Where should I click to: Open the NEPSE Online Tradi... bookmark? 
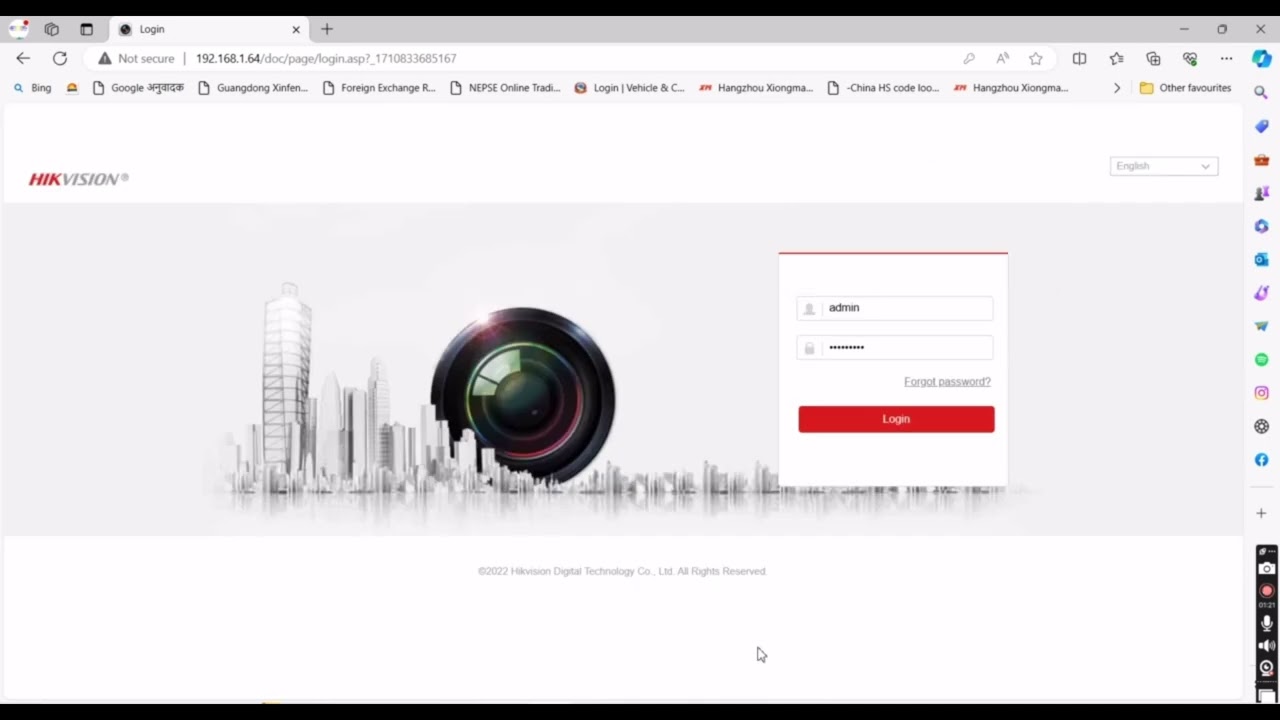click(x=505, y=88)
